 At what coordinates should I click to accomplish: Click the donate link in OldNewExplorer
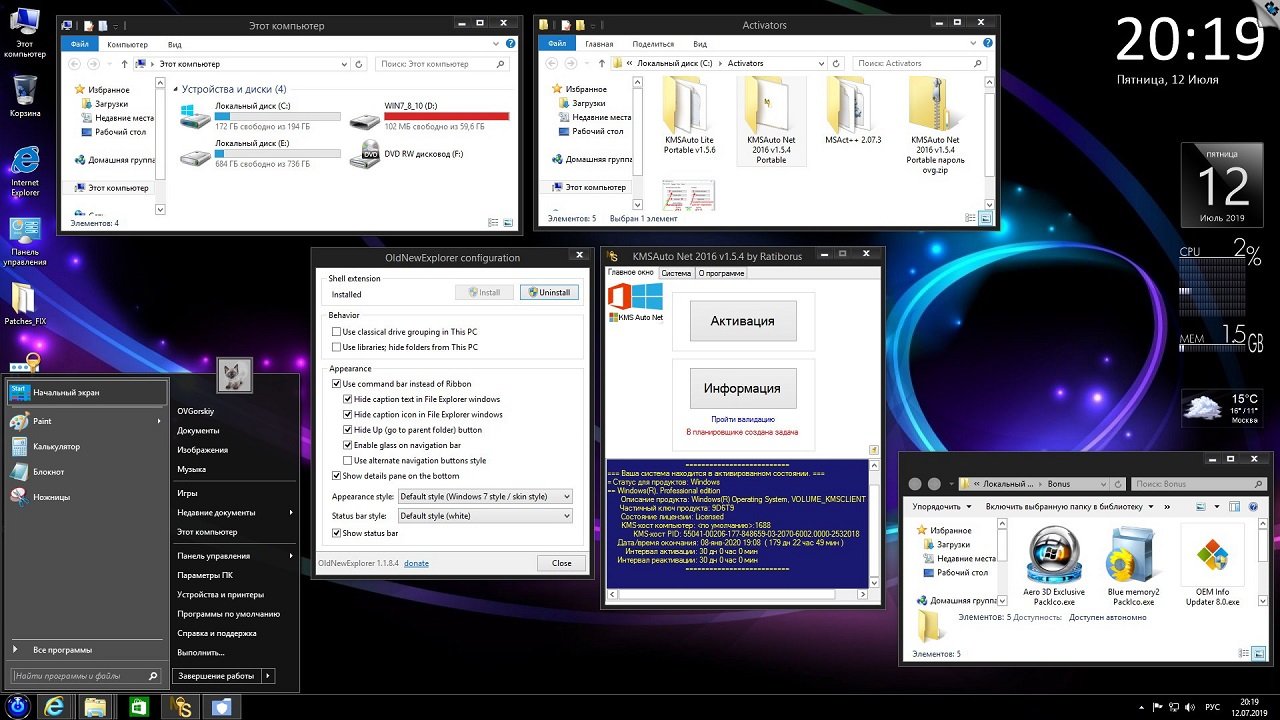click(416, 563)
